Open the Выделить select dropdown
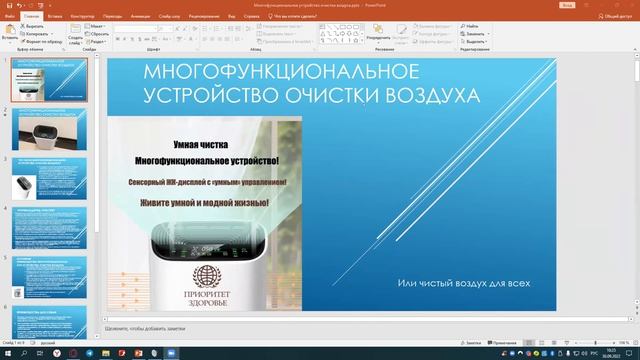Viewport: 640px width, 360px height. pyautogui.click(x=473, y=42)
